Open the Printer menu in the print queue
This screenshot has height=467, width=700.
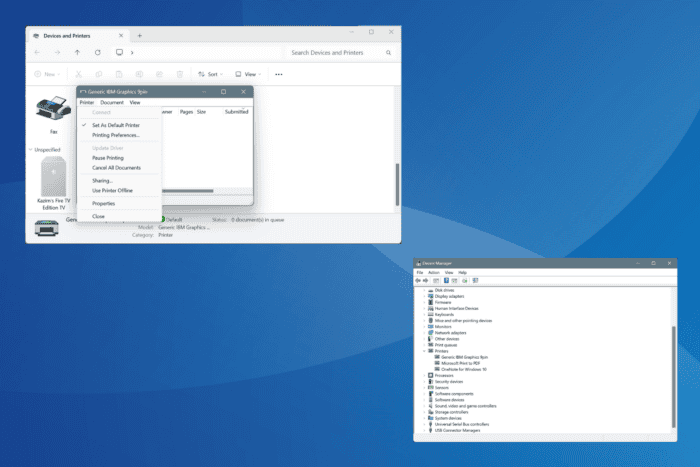tap(87, 103)
